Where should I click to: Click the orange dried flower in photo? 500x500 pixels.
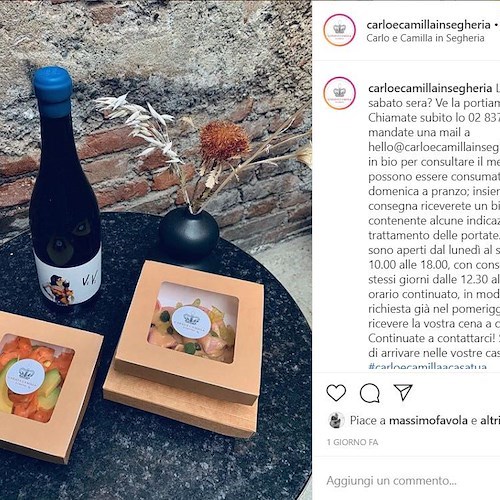click(224, 142)
